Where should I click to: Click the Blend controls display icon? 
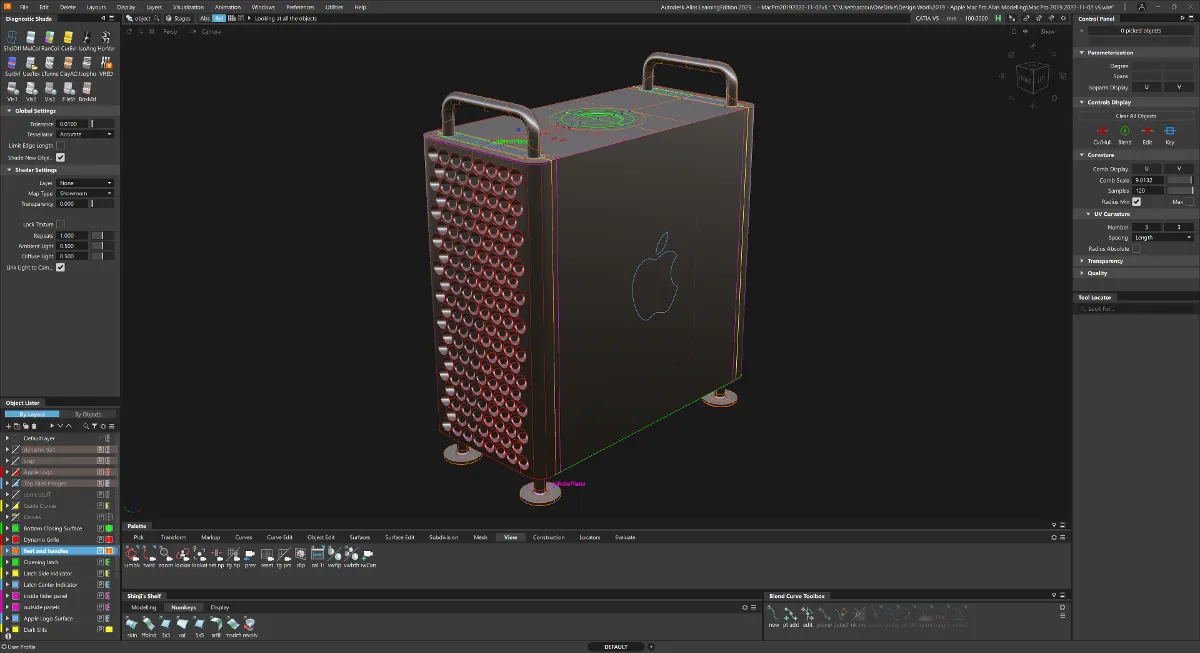click(1124, 132)
